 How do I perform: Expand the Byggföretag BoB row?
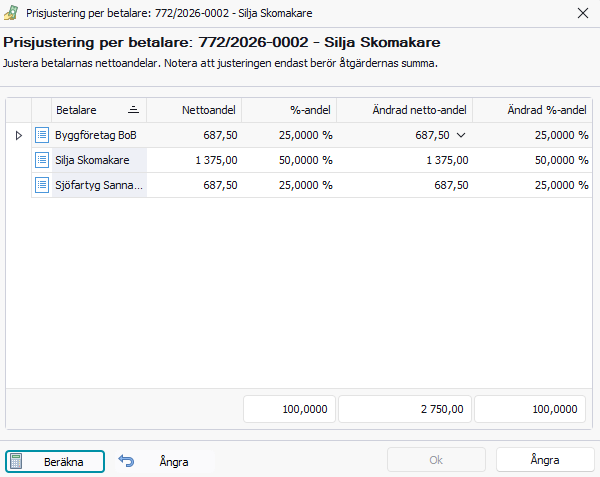point(18,135)
